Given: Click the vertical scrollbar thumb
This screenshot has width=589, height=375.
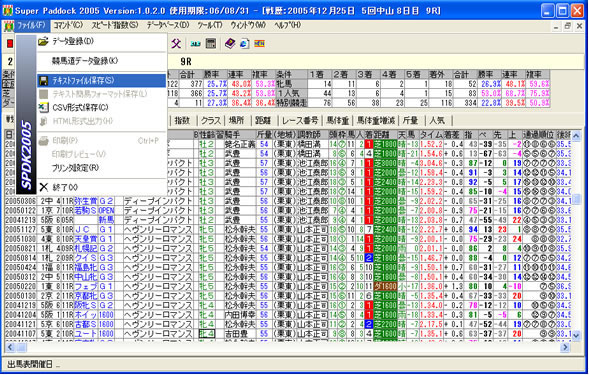Looking at the screenshot, I should pos(576,199).
